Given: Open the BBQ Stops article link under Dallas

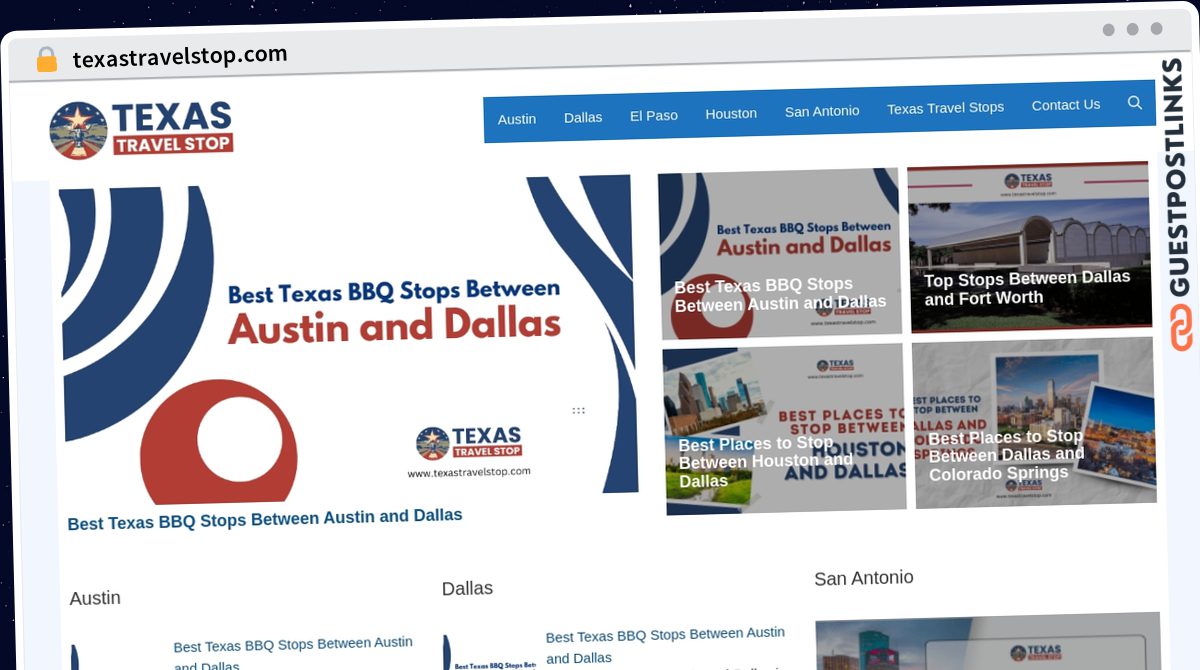Looking at the screenshot, I should [665, 645].
